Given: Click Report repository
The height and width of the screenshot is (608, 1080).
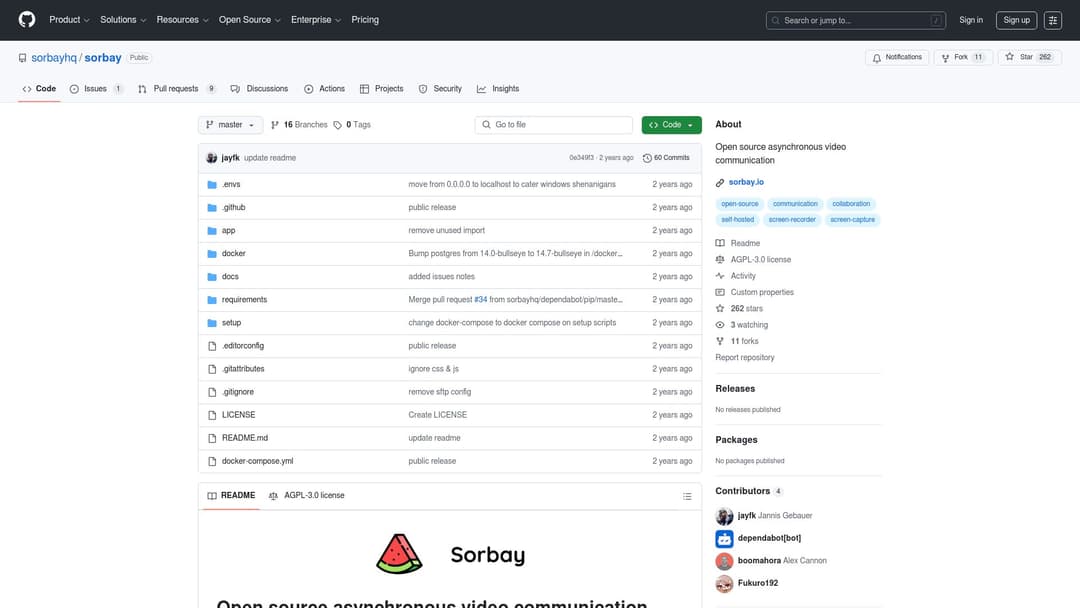Looking at the screenshot, I should coord(745,357).
